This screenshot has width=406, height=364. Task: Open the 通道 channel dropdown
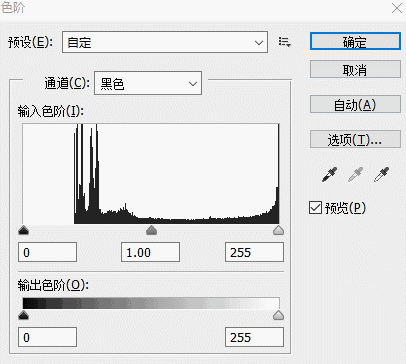click(x=148, y=83)
